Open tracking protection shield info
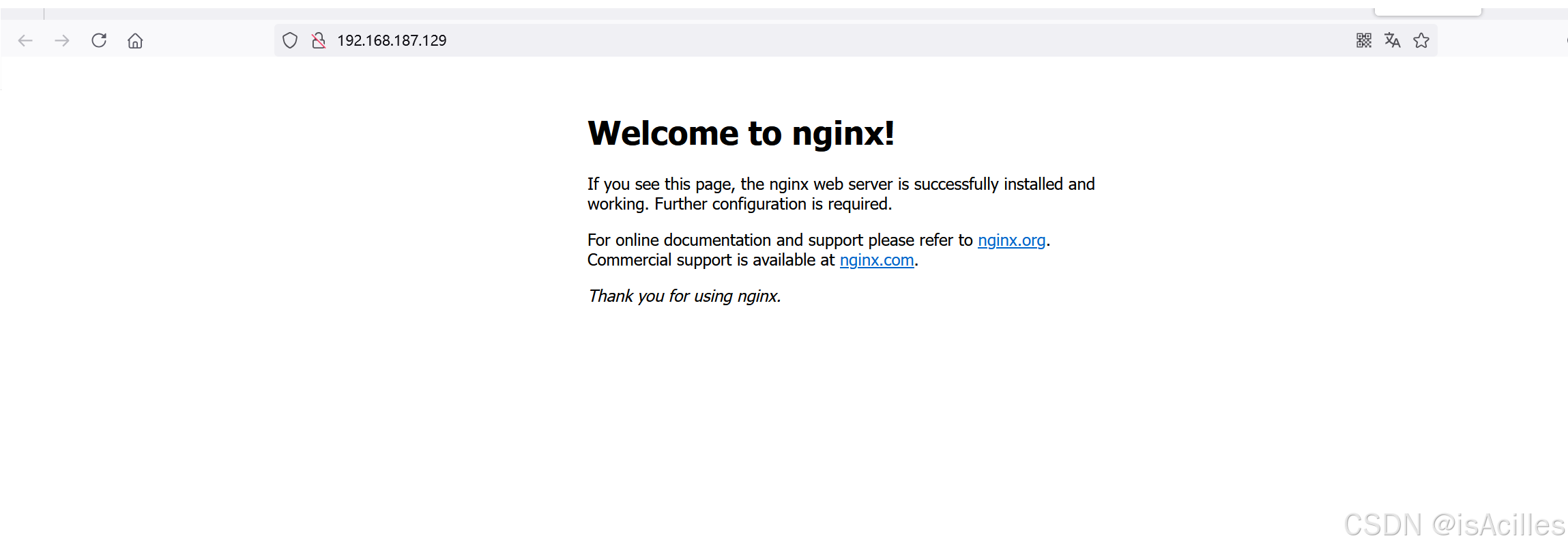The width and height of the screenshot is (1568, 551). [290, 41]
